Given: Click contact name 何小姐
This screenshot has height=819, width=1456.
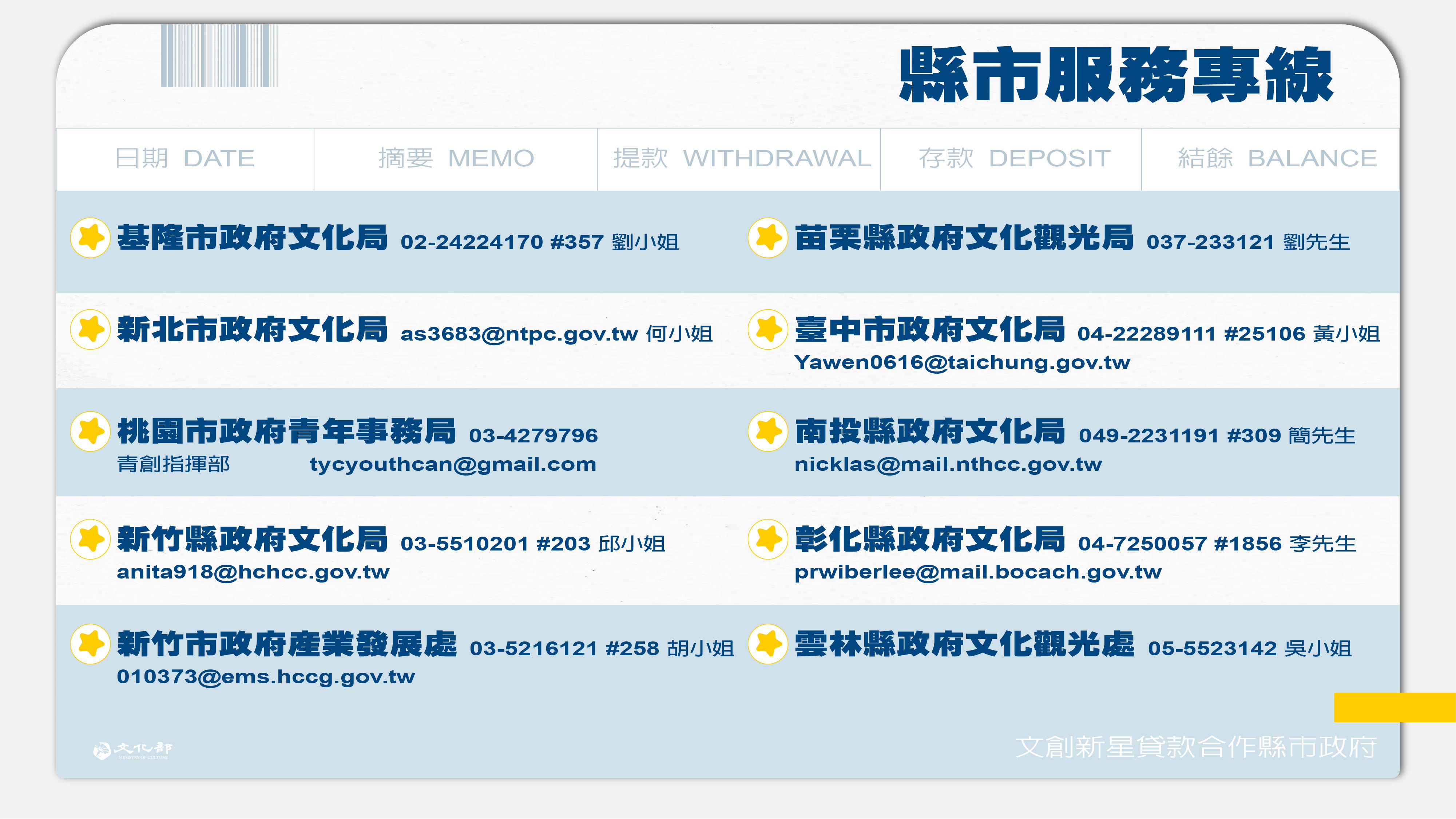Looking at the screenshot, I should (x=679, y=334).
